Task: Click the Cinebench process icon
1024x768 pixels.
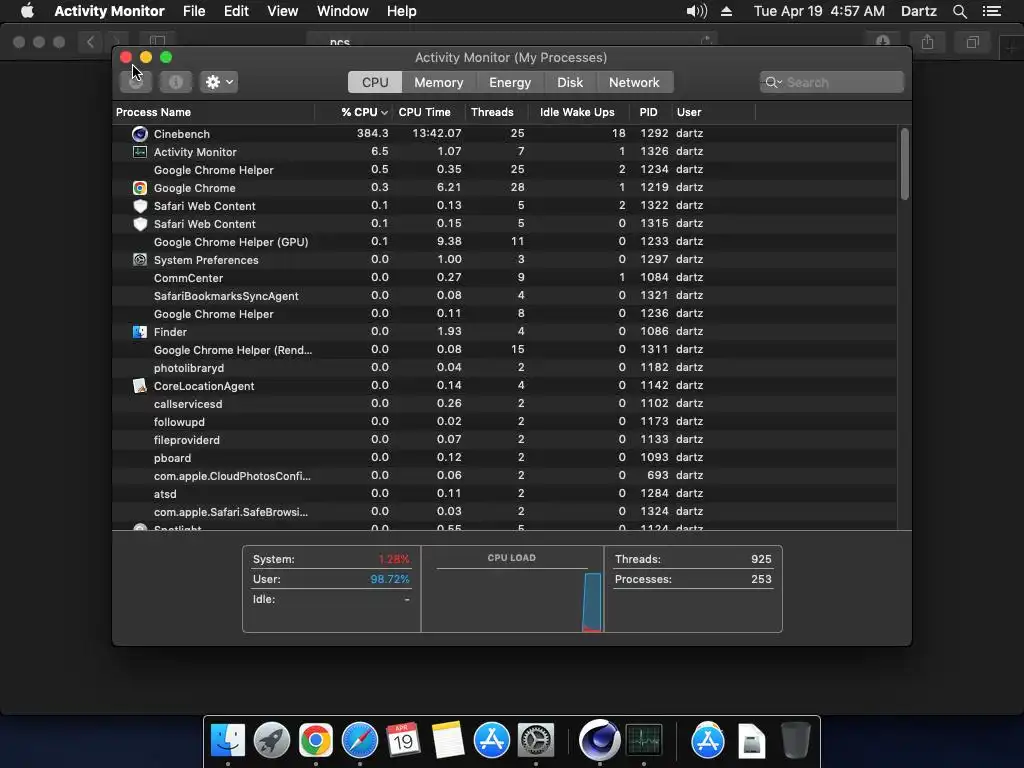Action: (x=140, y=134)
